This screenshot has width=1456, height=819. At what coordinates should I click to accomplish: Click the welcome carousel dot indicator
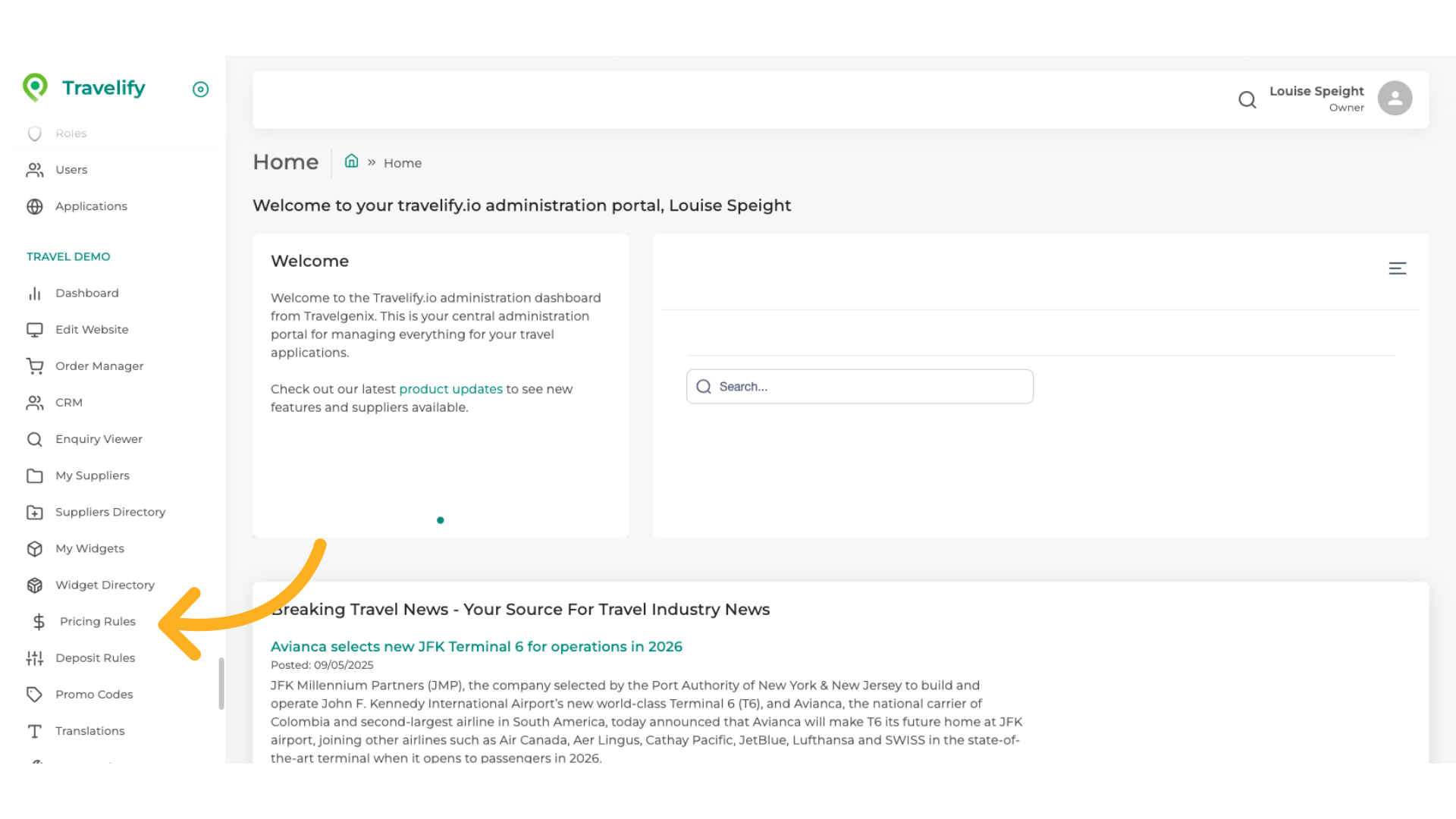pyautogui.click(x=441, y=520)
